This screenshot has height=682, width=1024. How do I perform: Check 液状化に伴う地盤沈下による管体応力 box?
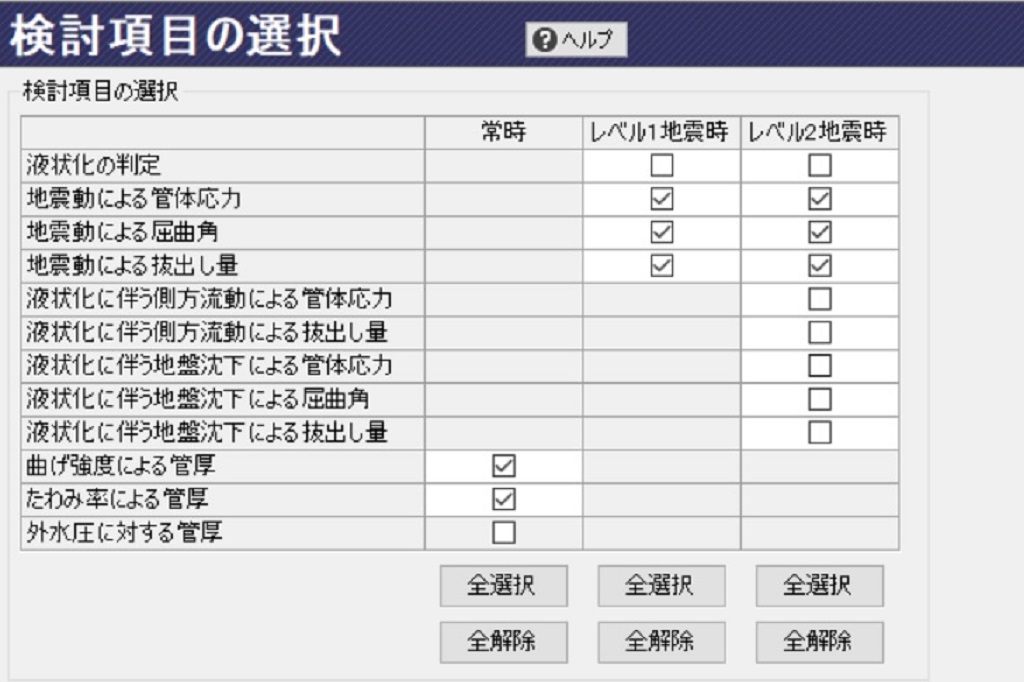[820, 366]
